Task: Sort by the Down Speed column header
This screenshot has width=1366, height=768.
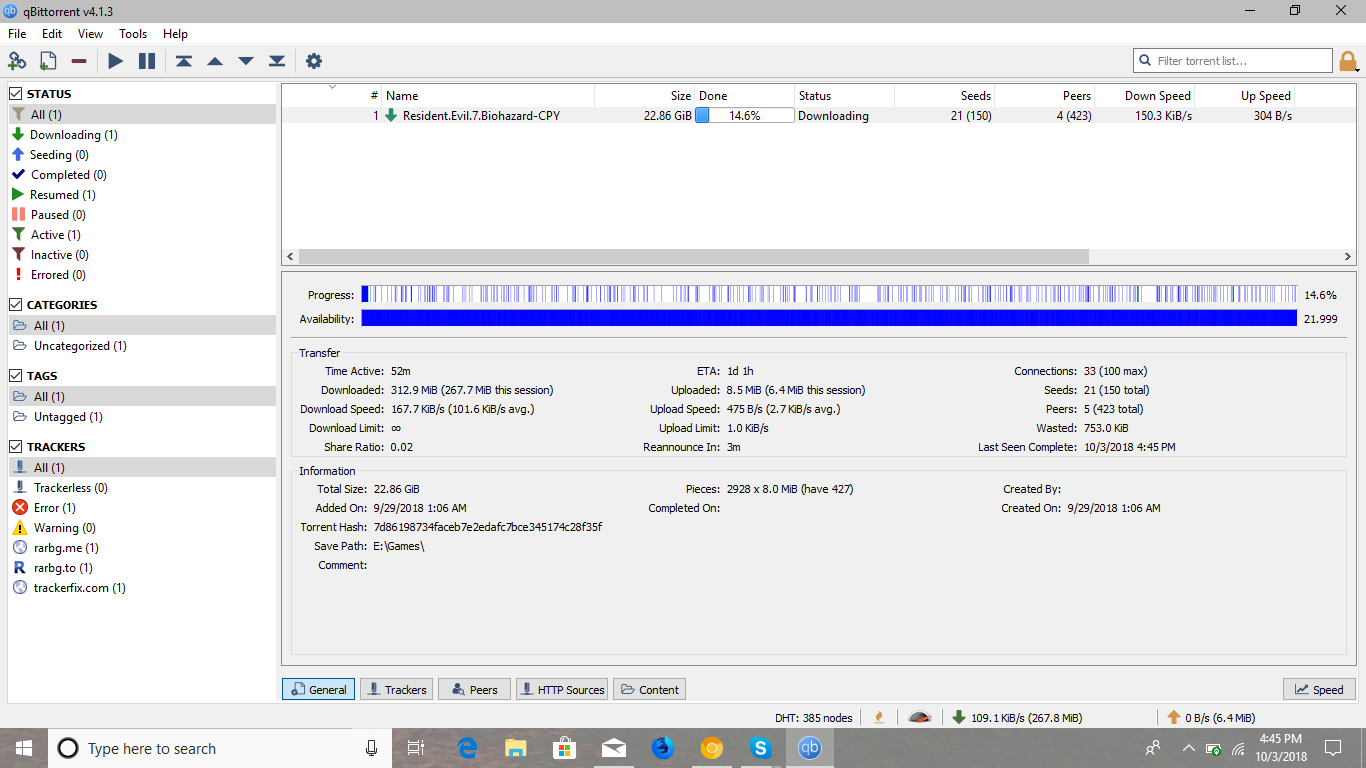Action: pos(1145,96)
